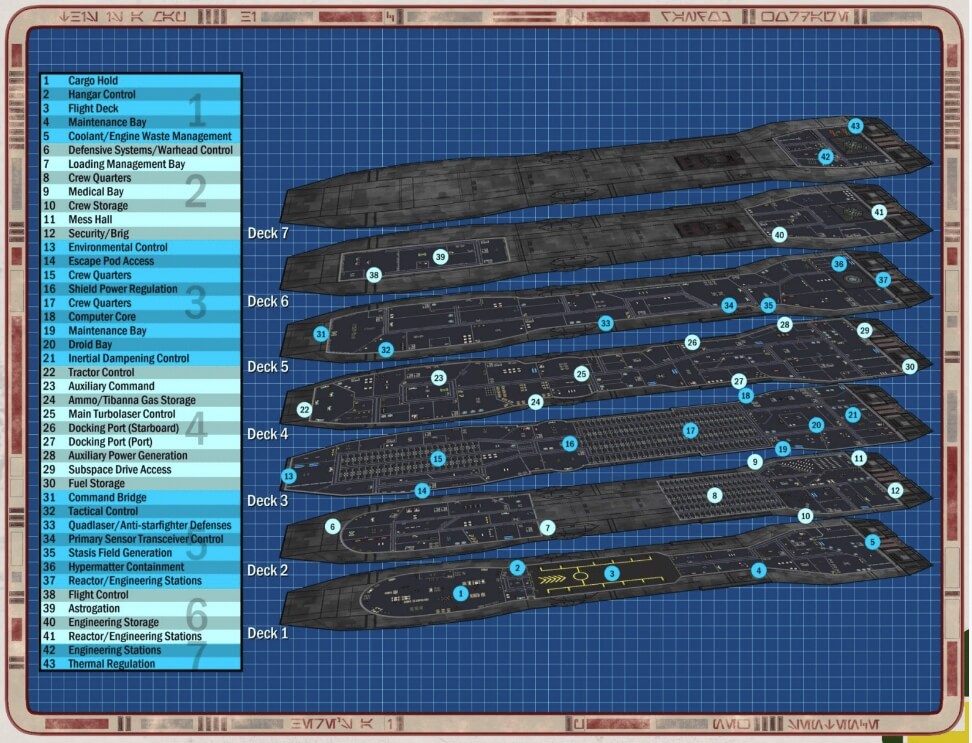Select the Thermal Regulation legend row
The width and height of the screenshot is (972, 743).
(x=140, y=664)
